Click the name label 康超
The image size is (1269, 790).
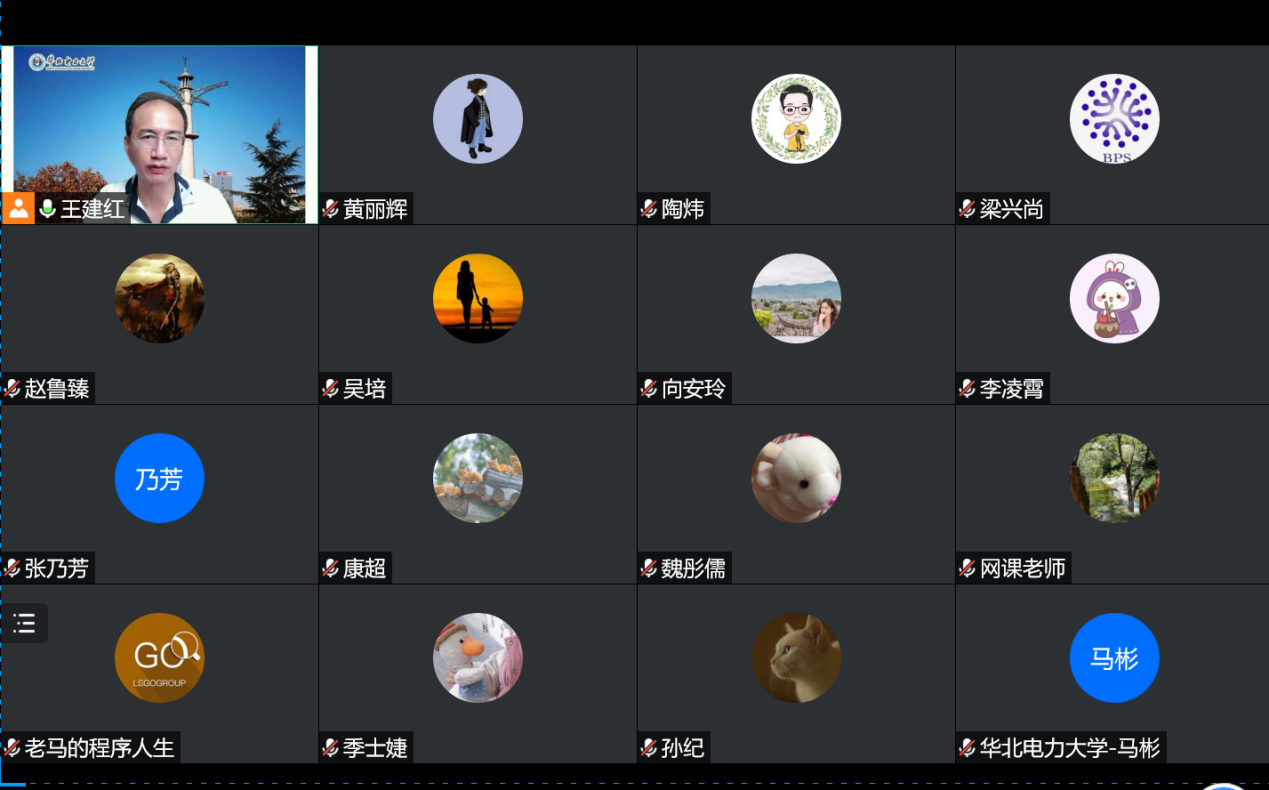point(364,569)
